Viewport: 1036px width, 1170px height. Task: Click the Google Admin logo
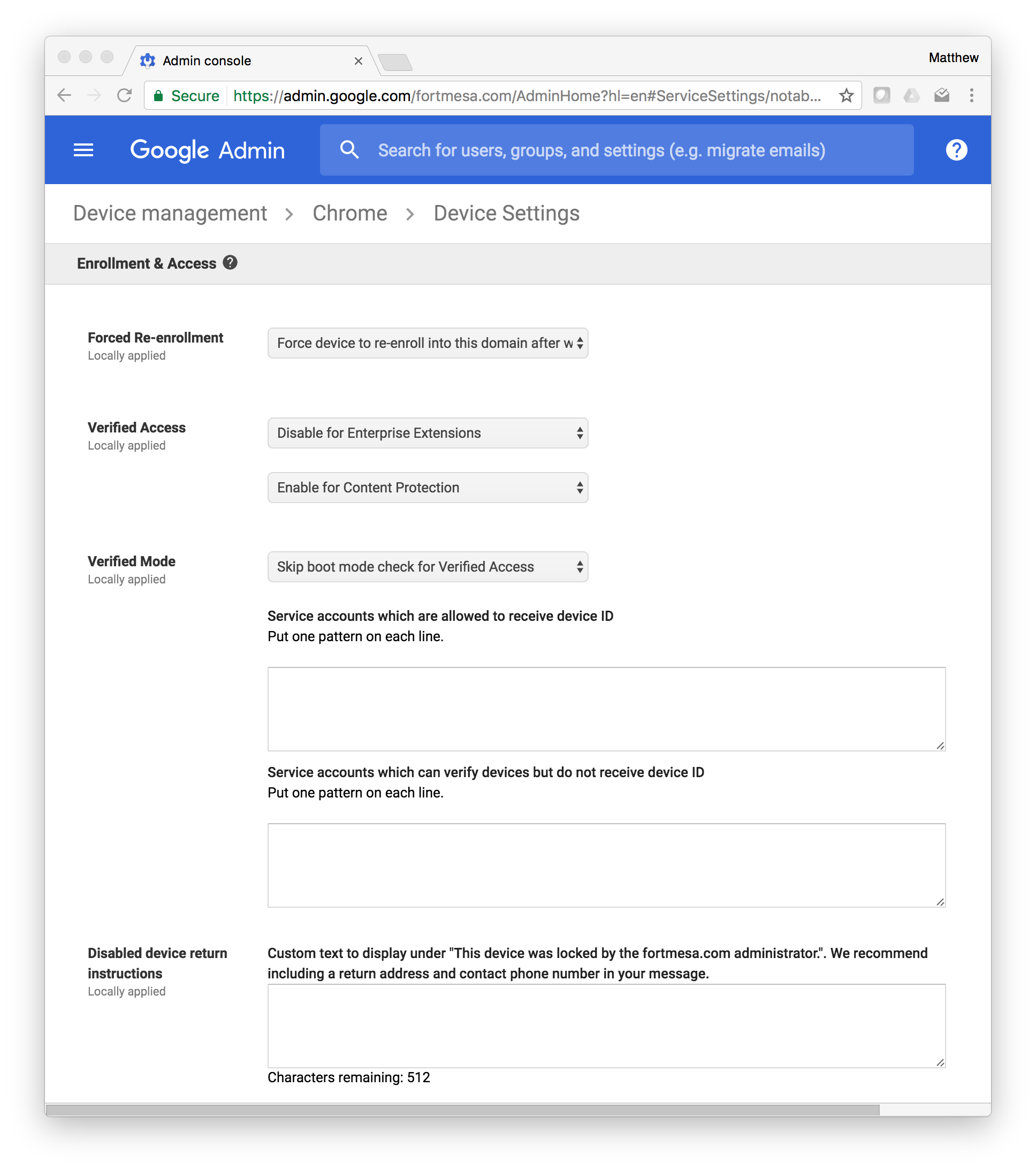[207, 150]
